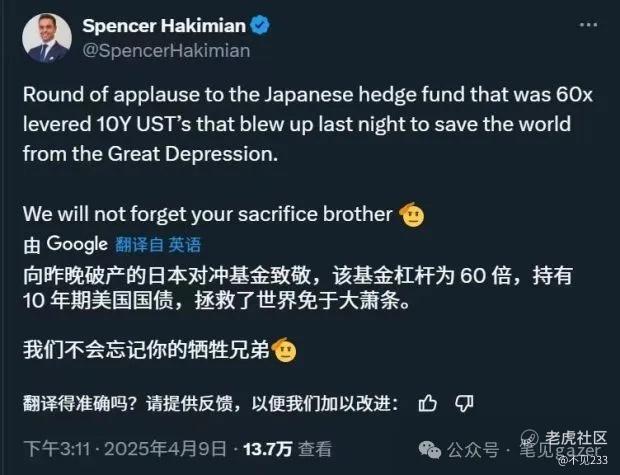620x475 pixels.
Task: Click the thumbs up translation feedback icon
Action: coord(428,403)
